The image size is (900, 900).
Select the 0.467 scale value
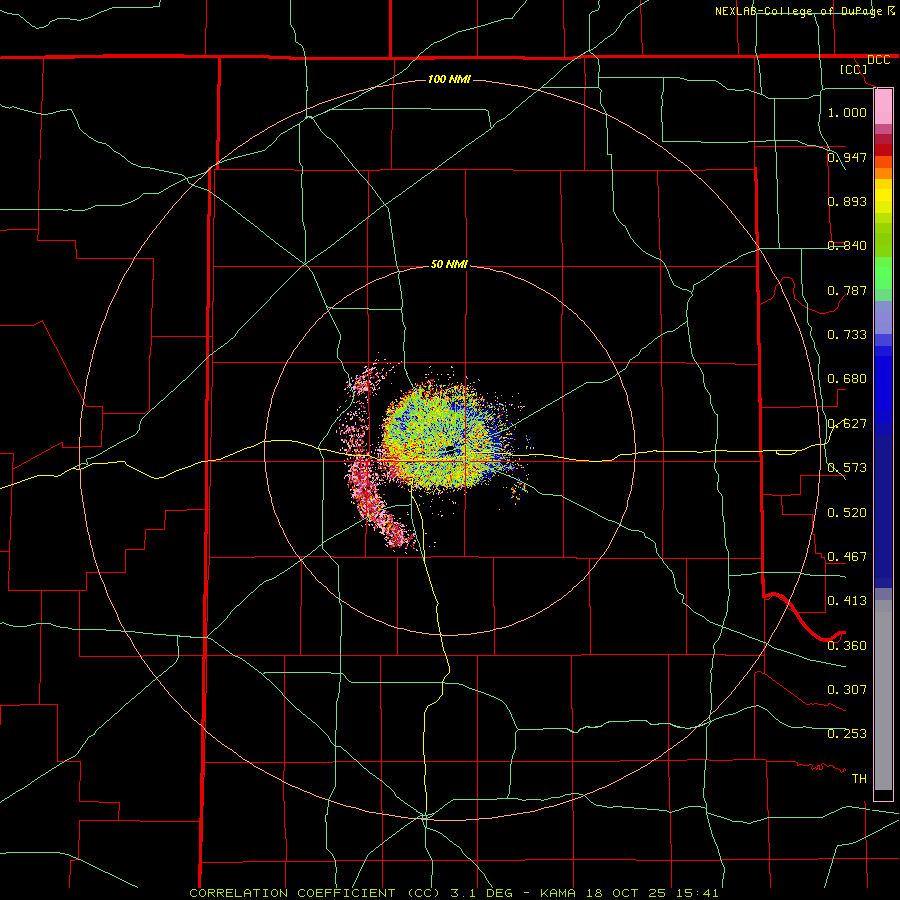point(847,557)
